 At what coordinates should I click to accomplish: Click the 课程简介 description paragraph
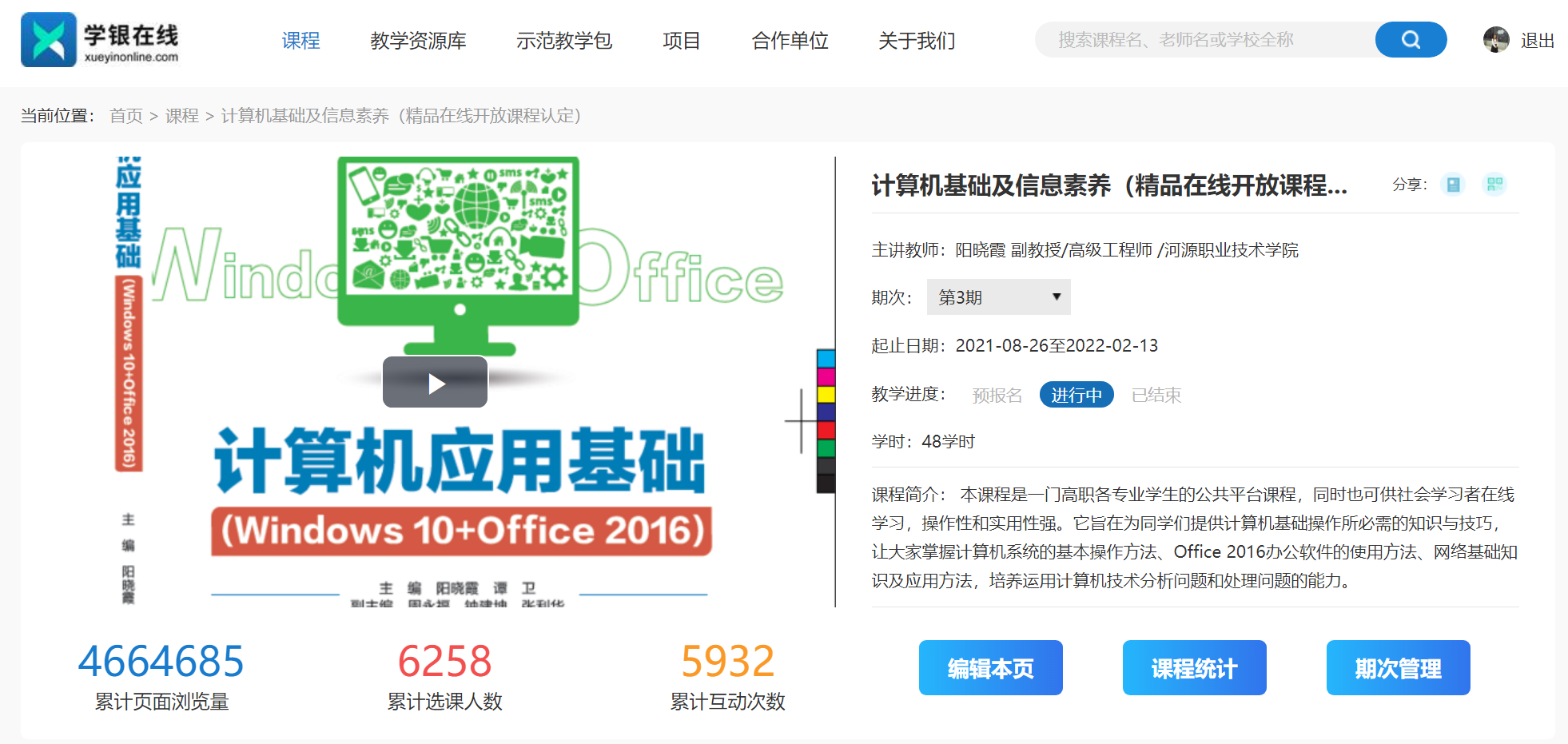[1195, 537]
